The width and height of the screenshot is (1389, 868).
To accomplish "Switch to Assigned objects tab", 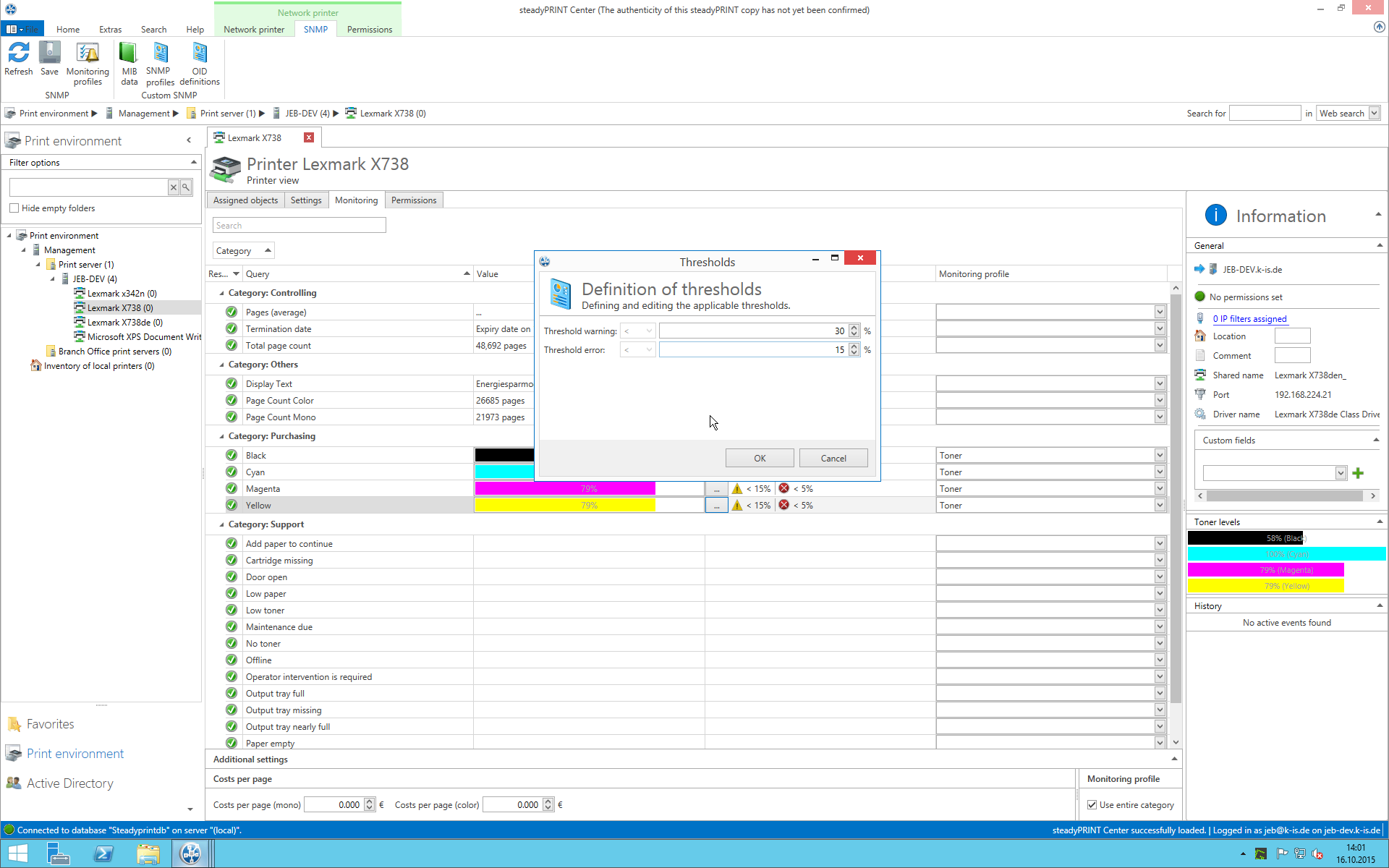I will 245,200.
